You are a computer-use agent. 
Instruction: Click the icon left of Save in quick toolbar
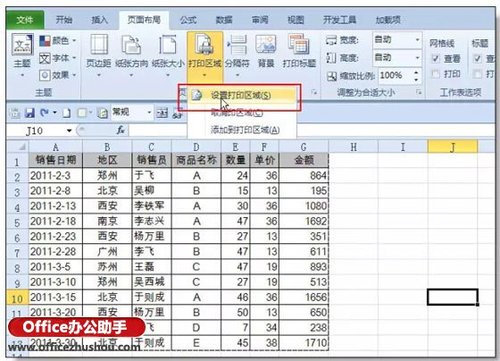pyautogui.click(x=15, y=113)
